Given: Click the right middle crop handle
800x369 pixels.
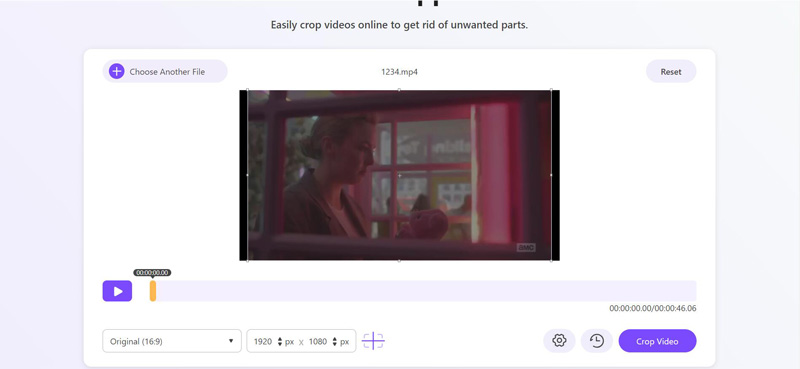Looking at the screenshot, I should tap(551, 175).
